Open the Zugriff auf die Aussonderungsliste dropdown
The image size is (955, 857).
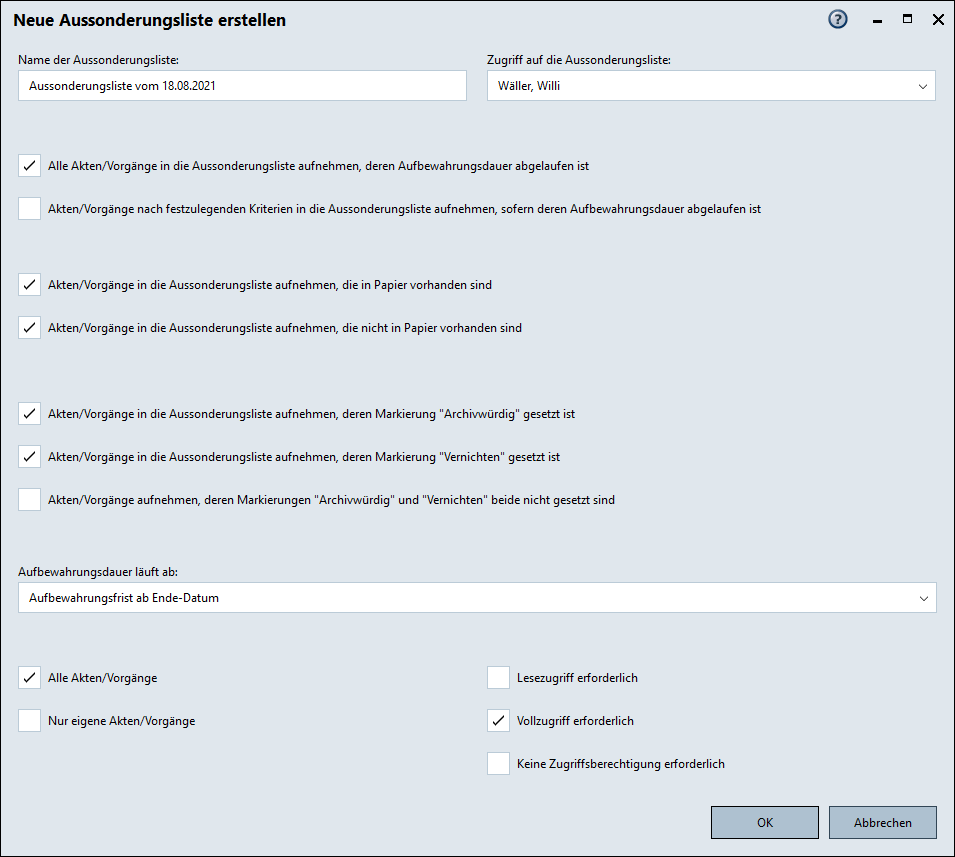point(711,86)
